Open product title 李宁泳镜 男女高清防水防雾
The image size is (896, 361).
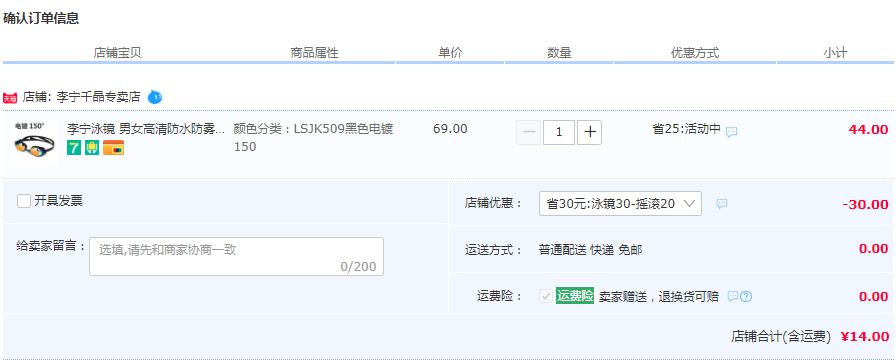click(x=146, y=129)
